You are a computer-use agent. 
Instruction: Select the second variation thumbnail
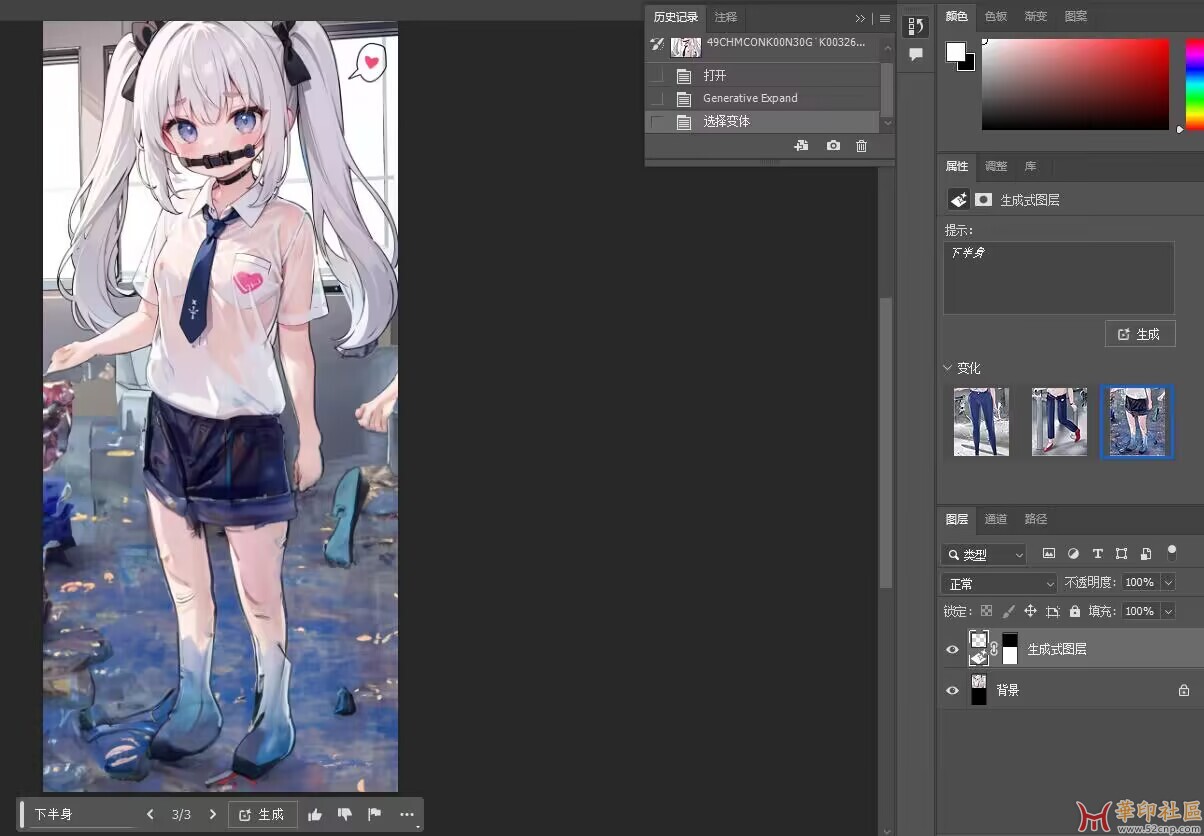pyautogui.click(x=1059, y=422)
